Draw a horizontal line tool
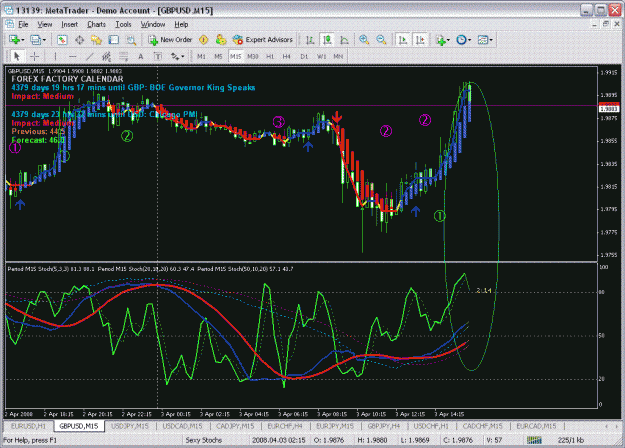Screen dimensions: 625x448 click(x=72, y=57)
